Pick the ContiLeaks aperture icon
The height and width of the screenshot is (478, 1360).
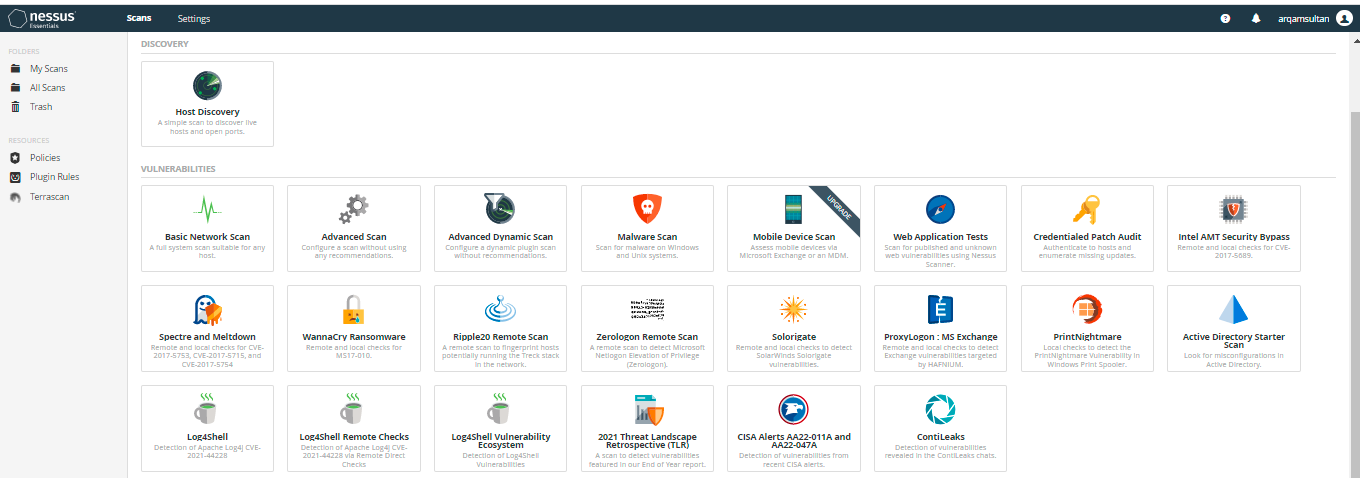(940, 409)
